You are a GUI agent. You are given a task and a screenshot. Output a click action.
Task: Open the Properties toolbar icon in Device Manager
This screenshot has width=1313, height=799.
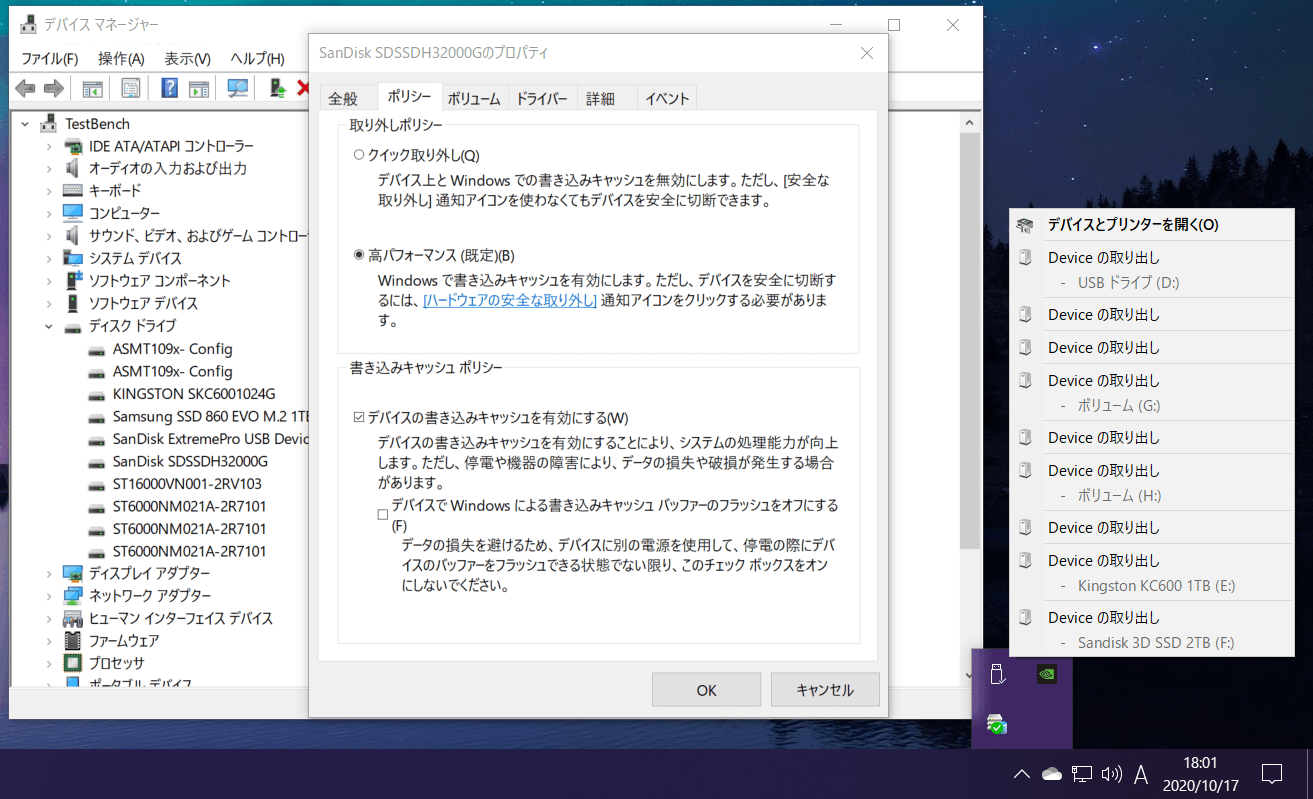tap(131, 89)
